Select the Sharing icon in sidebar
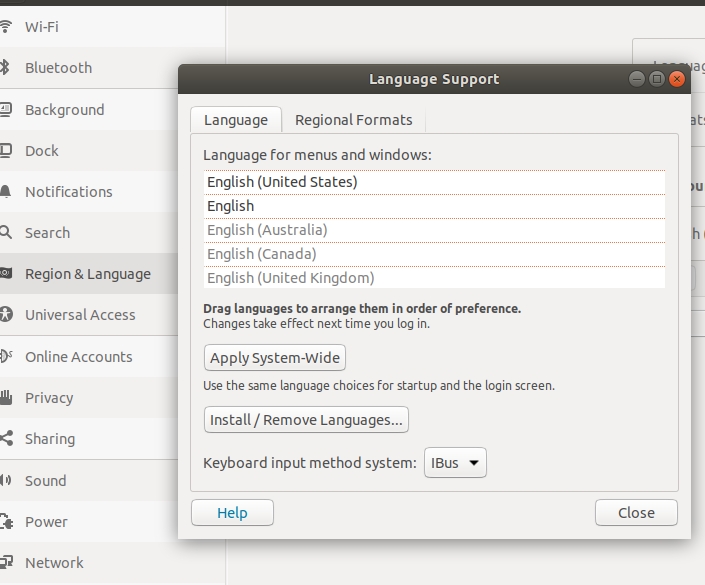705x585 pixels. point(5,439)
